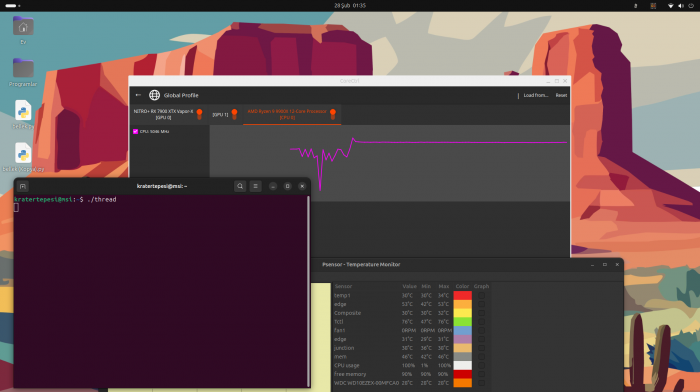Enable graph checkbox for WDC WD10EZEX disk
The image size is (700, 392).
click(481, 383)
